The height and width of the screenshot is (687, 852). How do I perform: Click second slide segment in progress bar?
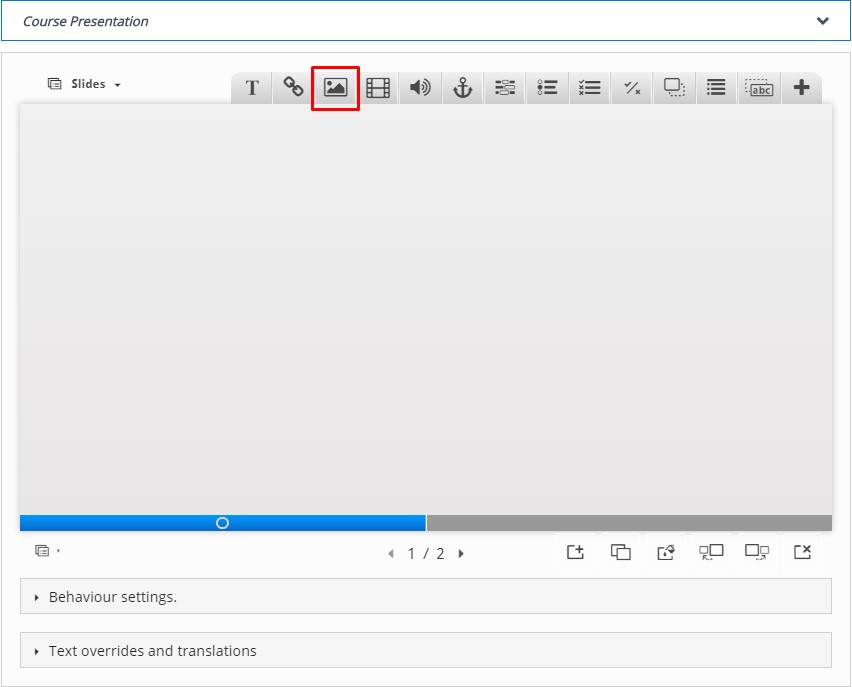click(628, 523)
